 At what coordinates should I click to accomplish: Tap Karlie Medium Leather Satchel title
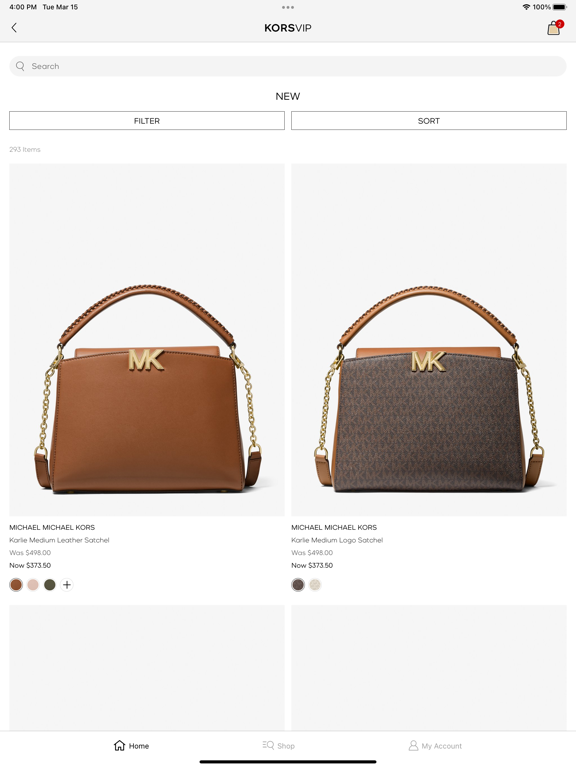click(x=59, y=540)
